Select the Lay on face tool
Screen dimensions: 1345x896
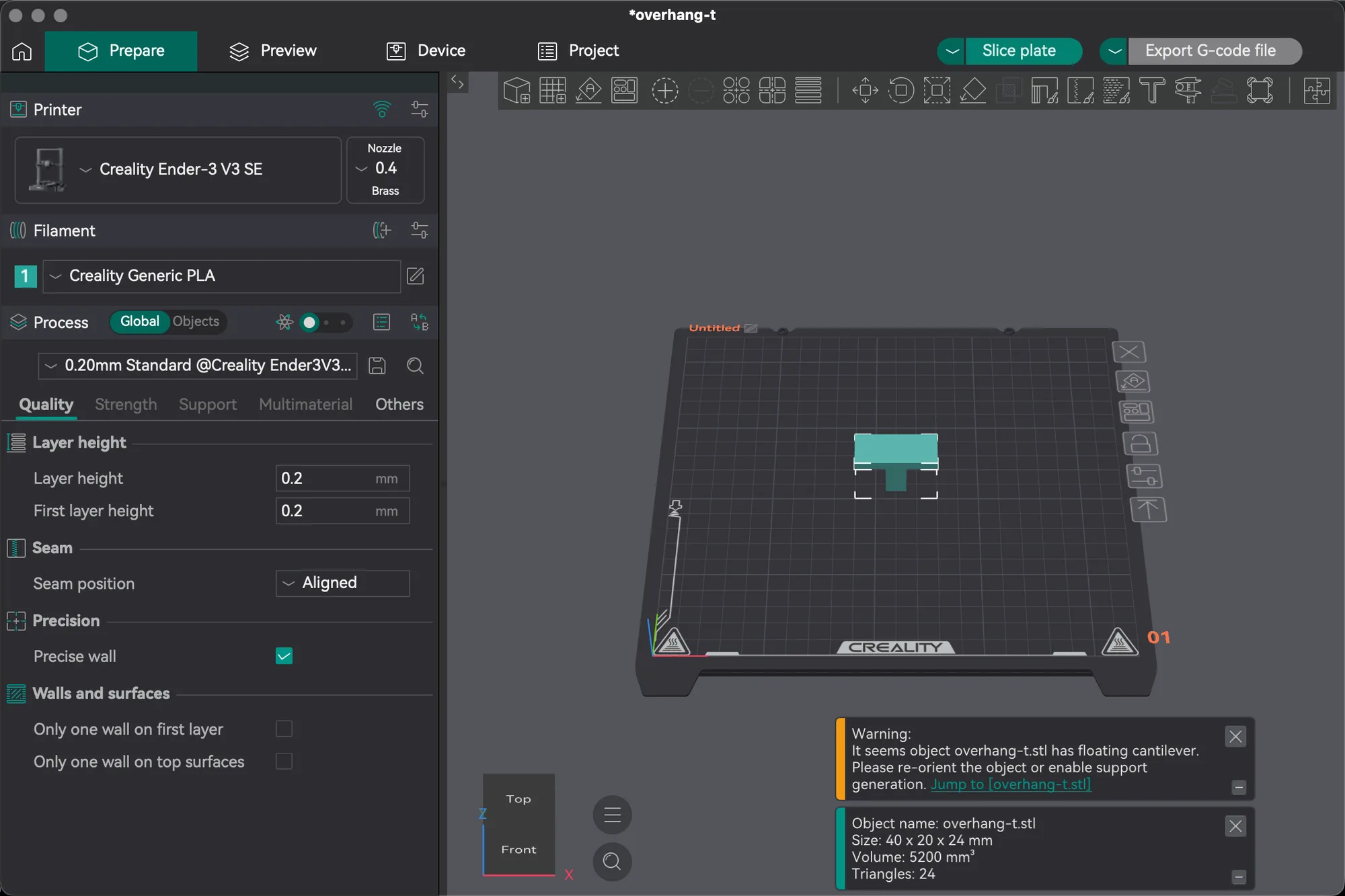[972, 90]
